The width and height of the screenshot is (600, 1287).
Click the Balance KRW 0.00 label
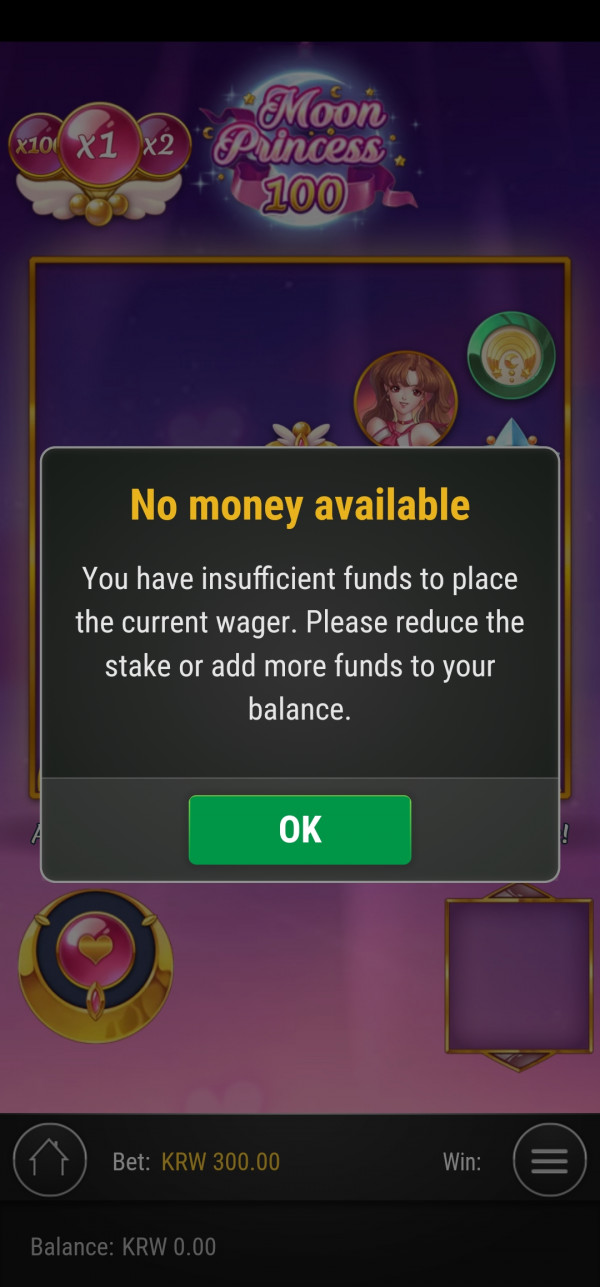click(x=123, y=1247)
